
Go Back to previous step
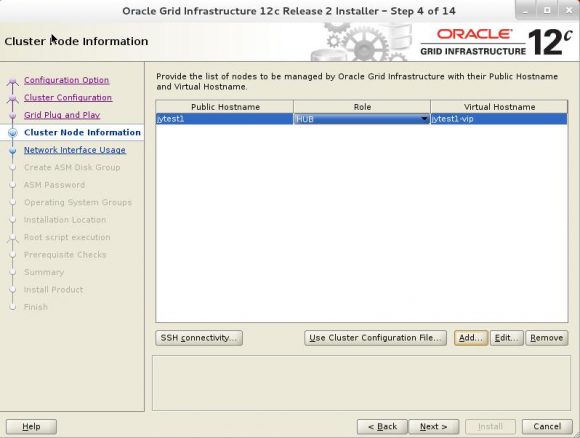[x=382, y=427]
